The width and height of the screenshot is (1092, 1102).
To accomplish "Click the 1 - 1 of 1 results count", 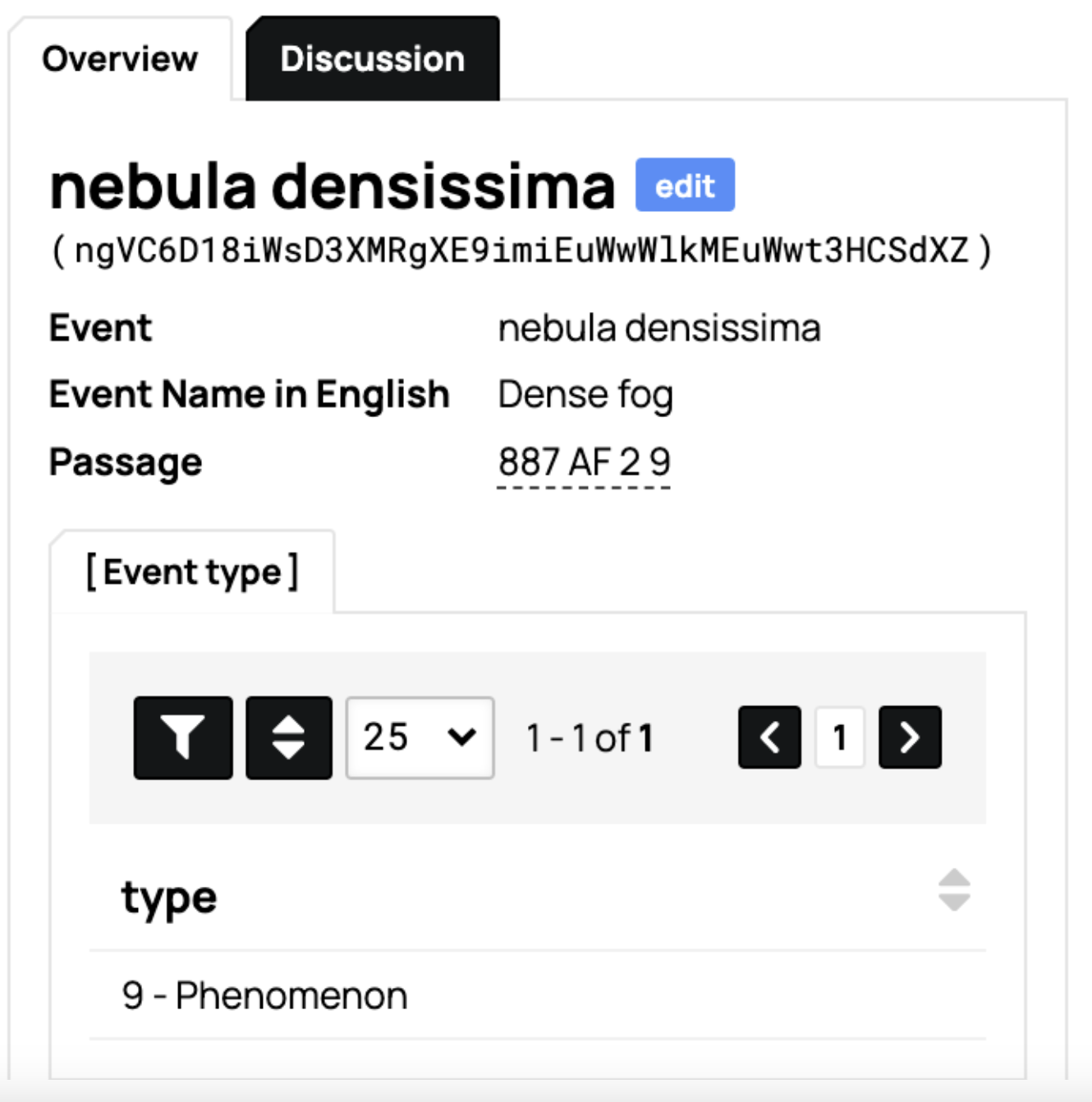I will pos(589,737).
